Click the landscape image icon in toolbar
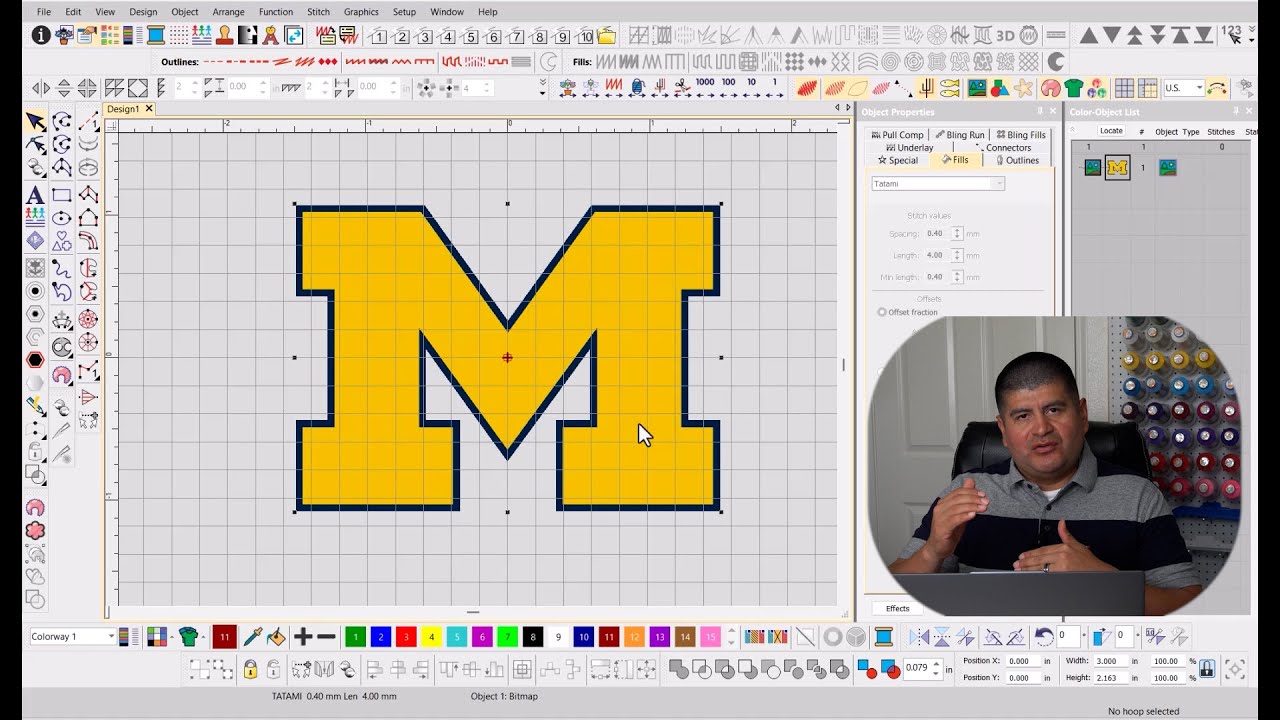Screen dimensions: 1280x720 [977, 88]
